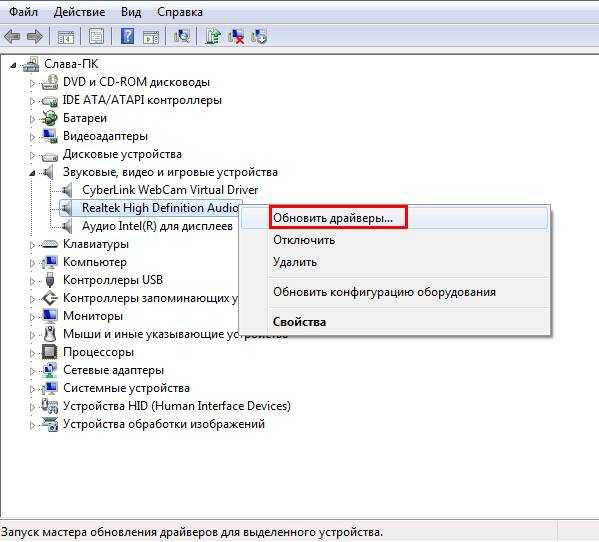
Task: Click the Show/Hide console tree icon
Action: click(66, 37)
